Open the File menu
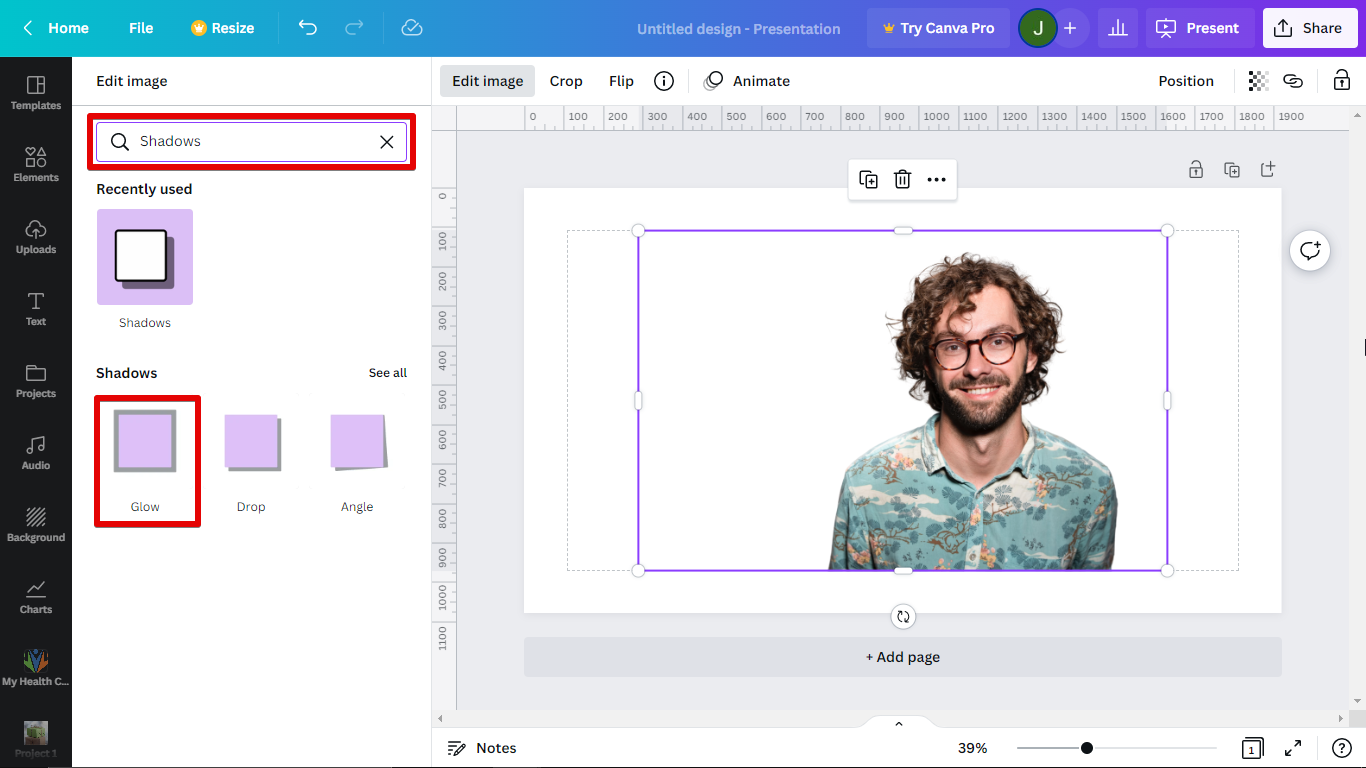The height and width of the screenshot is (768, 1366). [141, 28]
